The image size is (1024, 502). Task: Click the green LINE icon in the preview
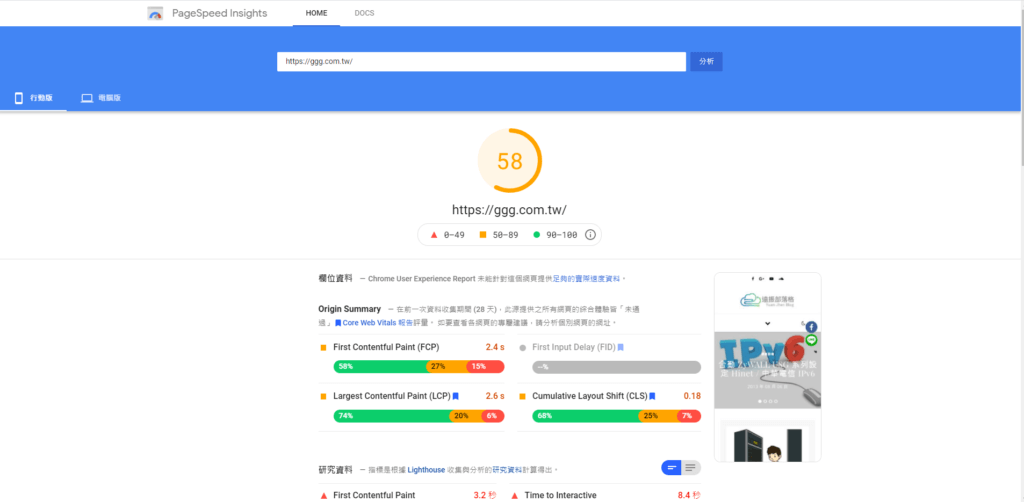click(811, 340)
